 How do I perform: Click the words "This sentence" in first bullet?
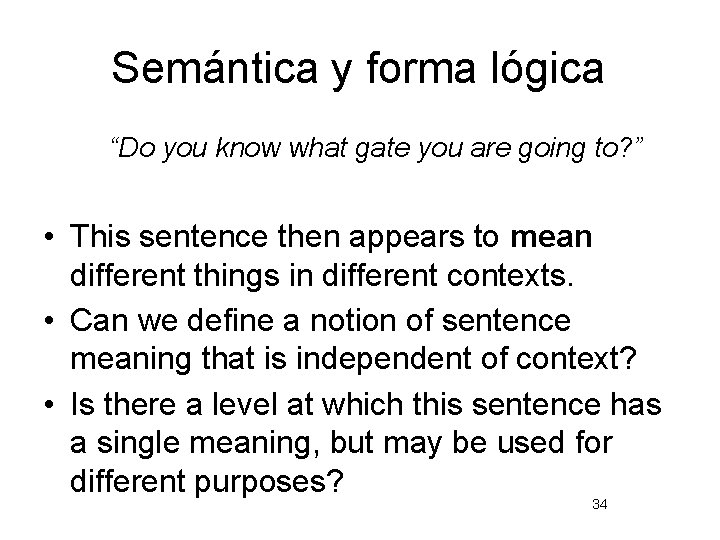coord(169,236)
